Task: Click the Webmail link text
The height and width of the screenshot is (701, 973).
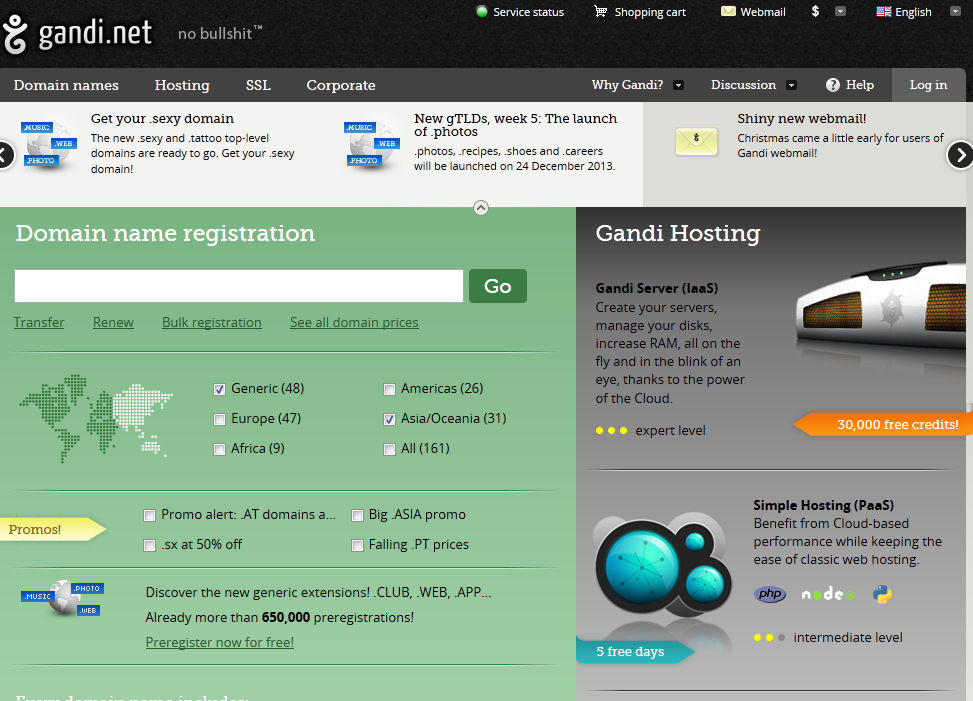Action: [763, 12]
